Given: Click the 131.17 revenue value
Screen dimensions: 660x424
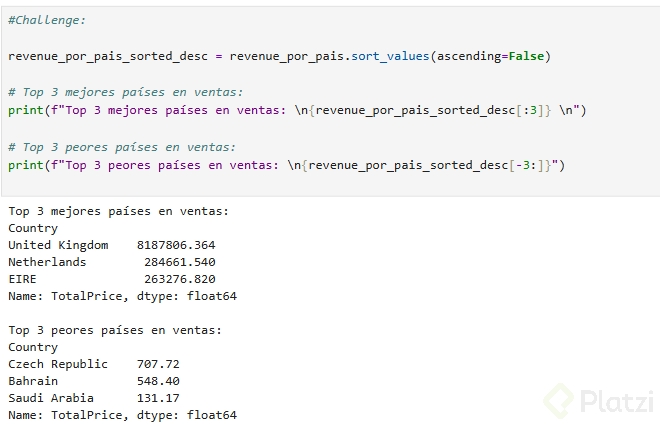Looking at the screenshot, I should tap(158, 398).
